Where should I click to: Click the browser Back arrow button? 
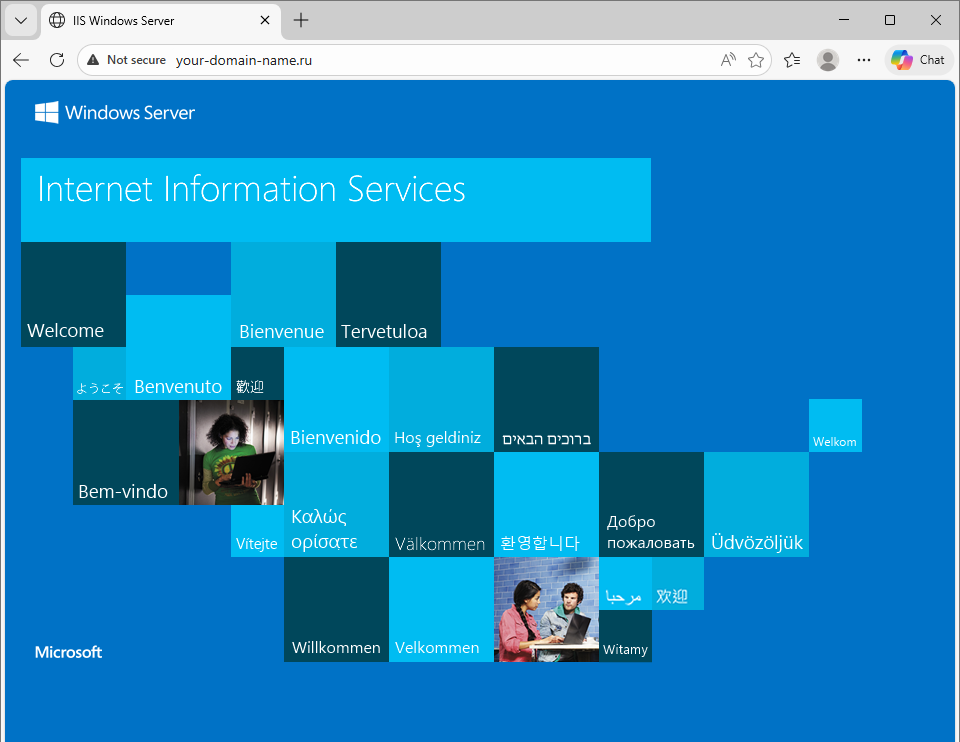[21, 60]
